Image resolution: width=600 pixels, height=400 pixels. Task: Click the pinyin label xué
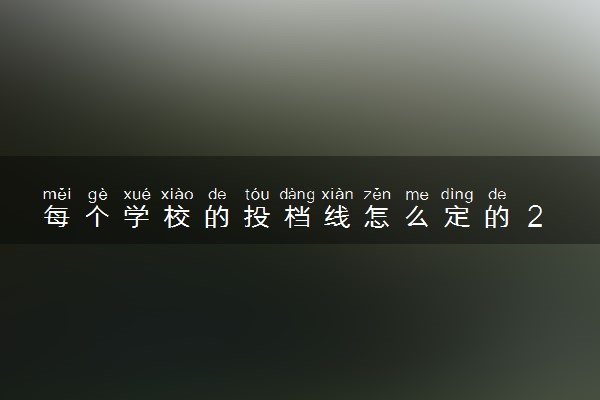pyautogui.click(x=137, y=194)
